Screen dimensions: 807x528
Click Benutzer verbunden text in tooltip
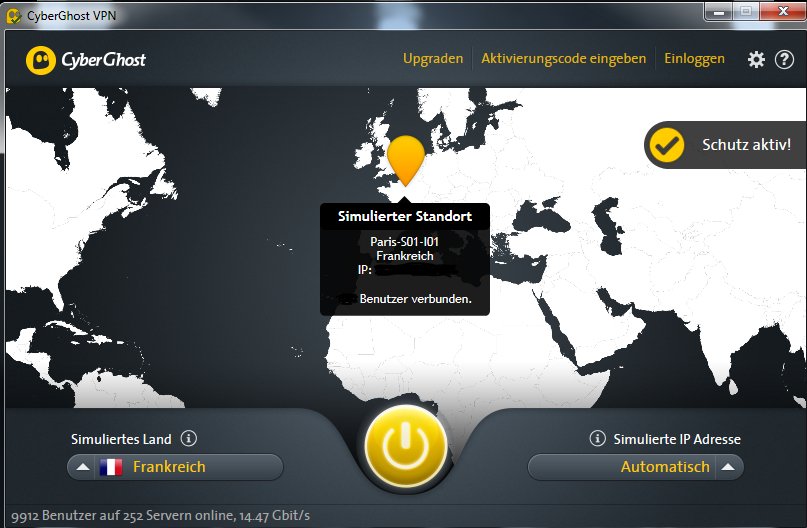coord(415,299)
